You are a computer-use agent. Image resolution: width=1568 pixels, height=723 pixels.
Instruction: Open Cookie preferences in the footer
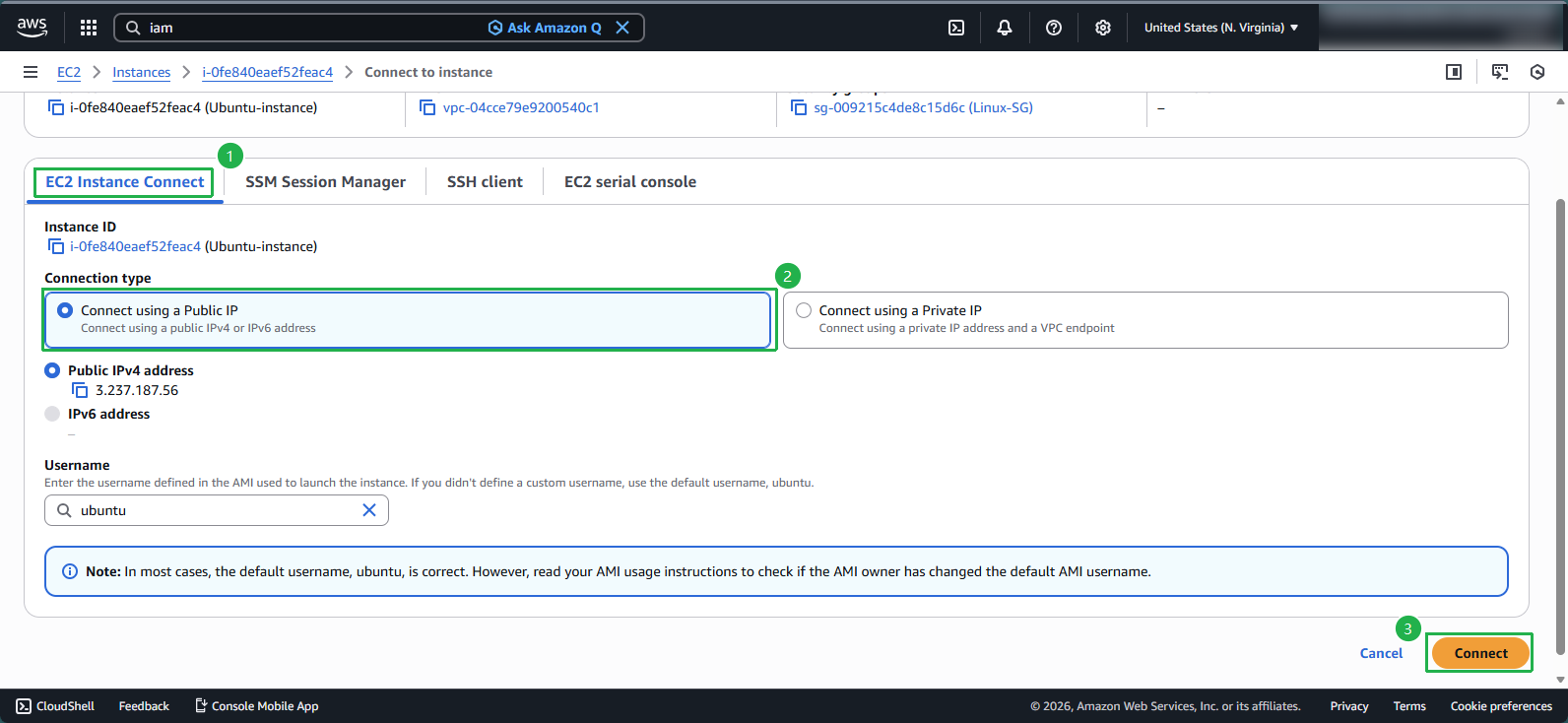click(1501, 706)
